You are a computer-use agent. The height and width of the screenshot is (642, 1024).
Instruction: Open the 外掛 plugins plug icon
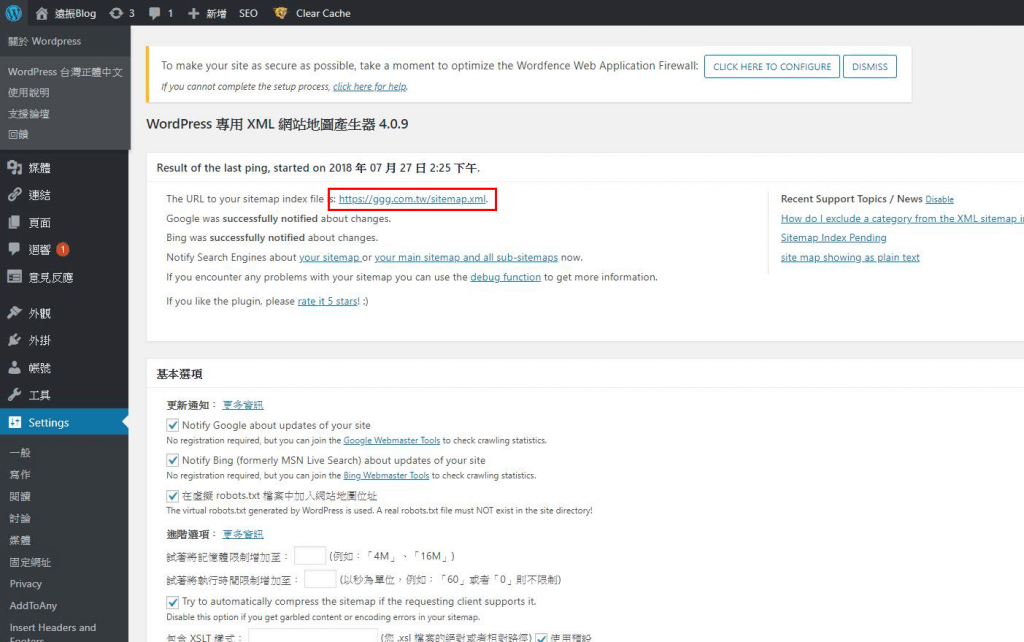pos(14,340)
